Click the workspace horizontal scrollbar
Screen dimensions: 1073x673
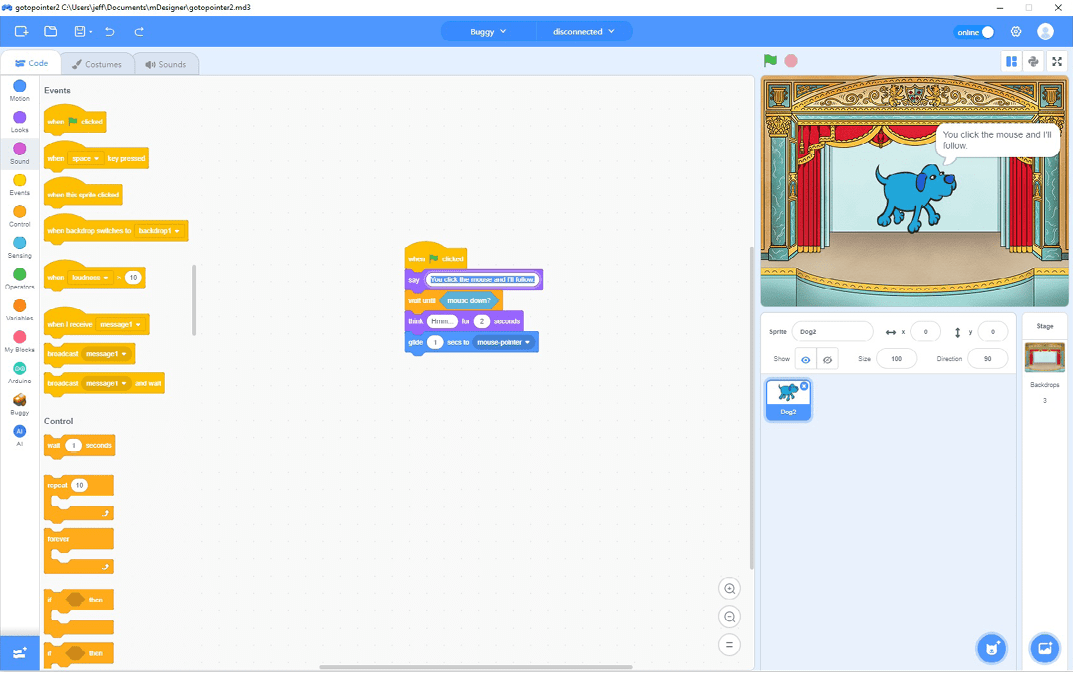(476, 667)
